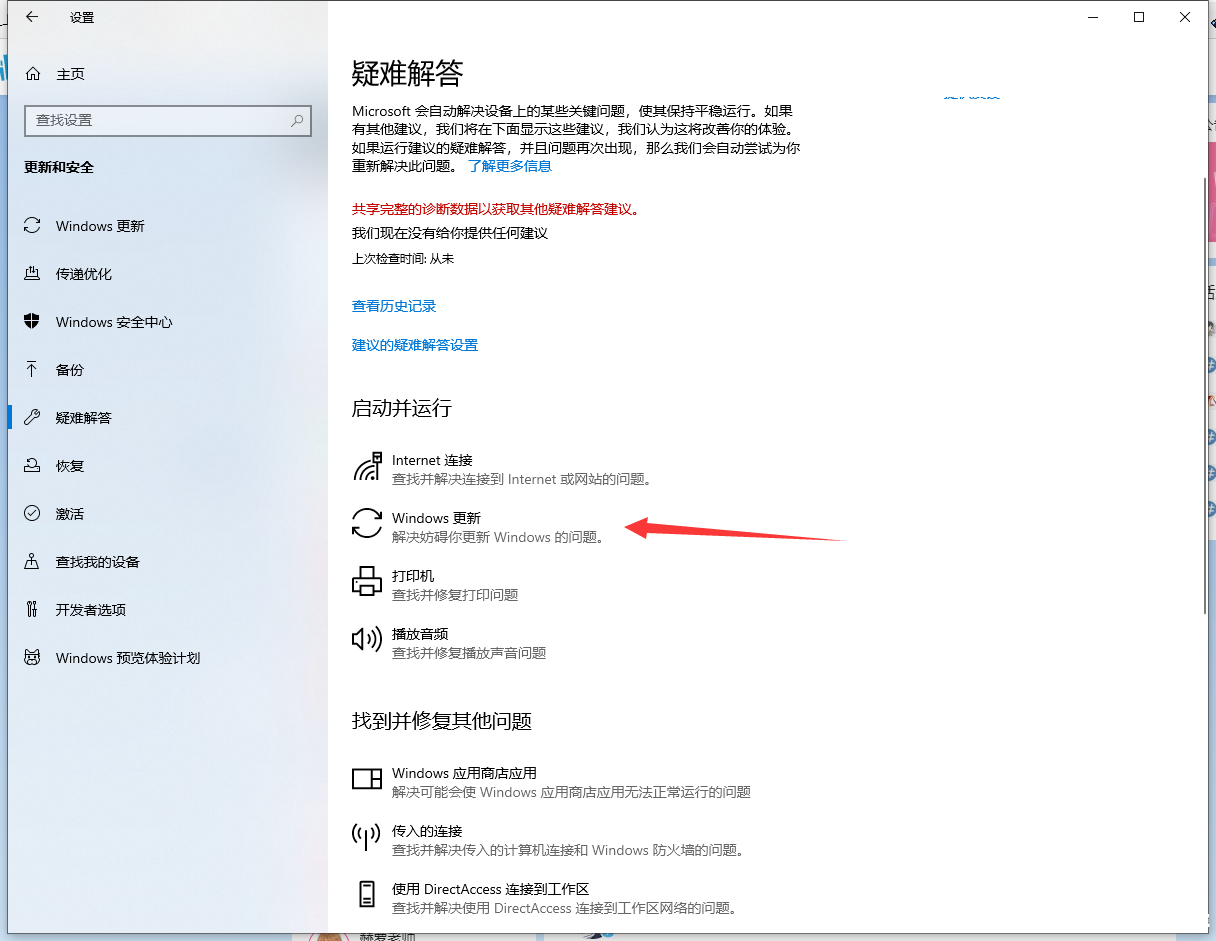This screenshot has height=941, width=1216.
Task: Open 建议的疑难解答设置 link
Action: tap(415, 345)
